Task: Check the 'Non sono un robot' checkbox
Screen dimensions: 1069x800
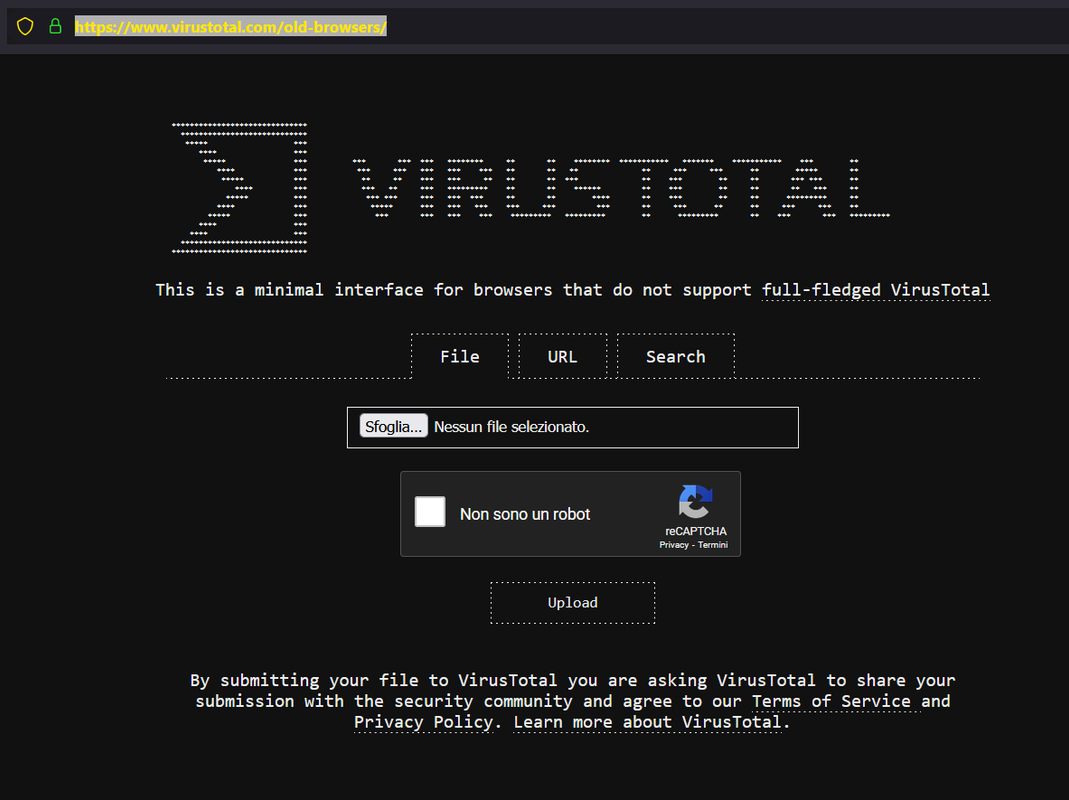Action: coord(430,512)
